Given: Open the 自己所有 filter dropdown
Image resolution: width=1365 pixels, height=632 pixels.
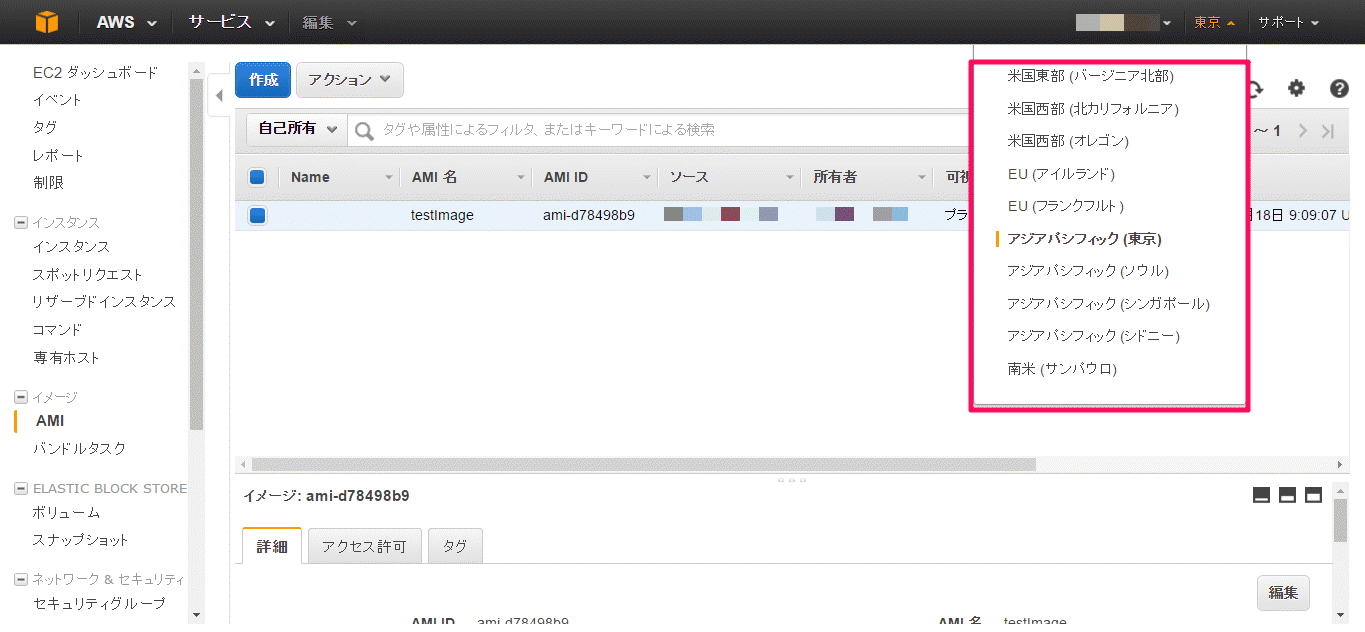Looking at the screenshot, I should [297, 129].
